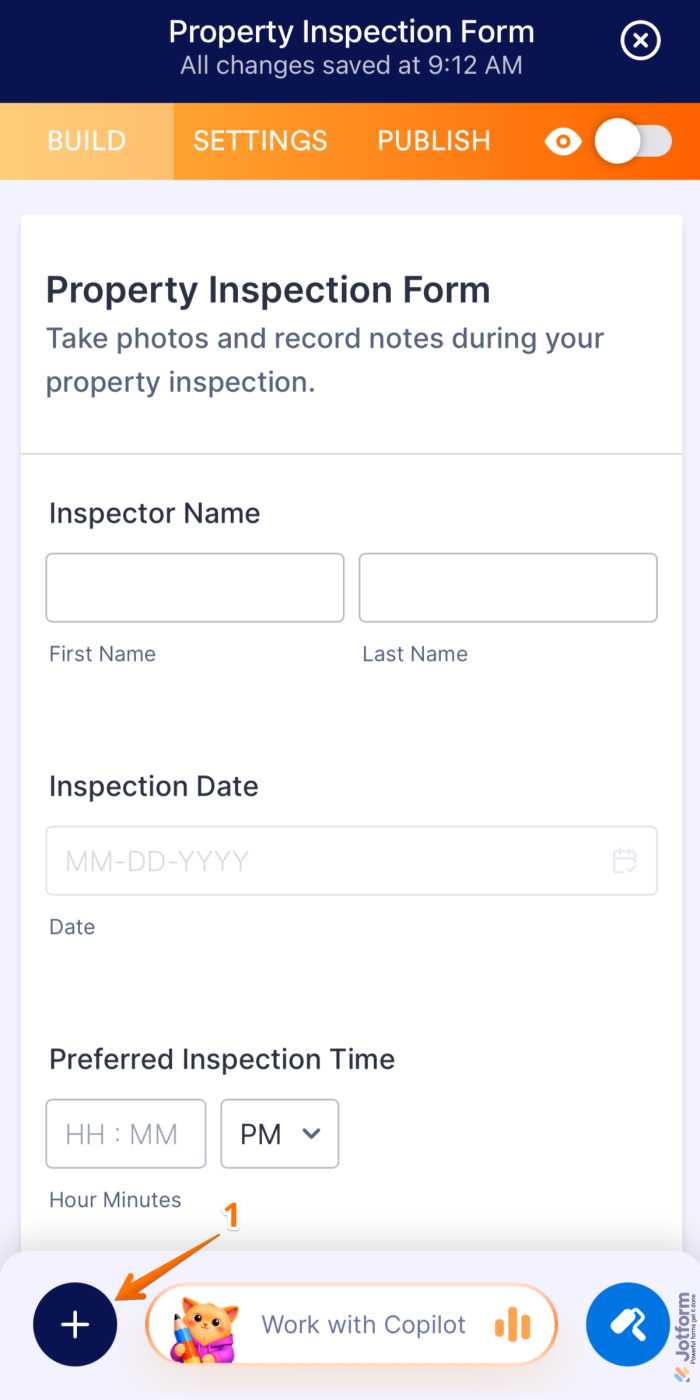Viewport: 700px width, 1400px height.
Task: Click the First Name input field
Action: pyautogui.click(x=194, y=587)
